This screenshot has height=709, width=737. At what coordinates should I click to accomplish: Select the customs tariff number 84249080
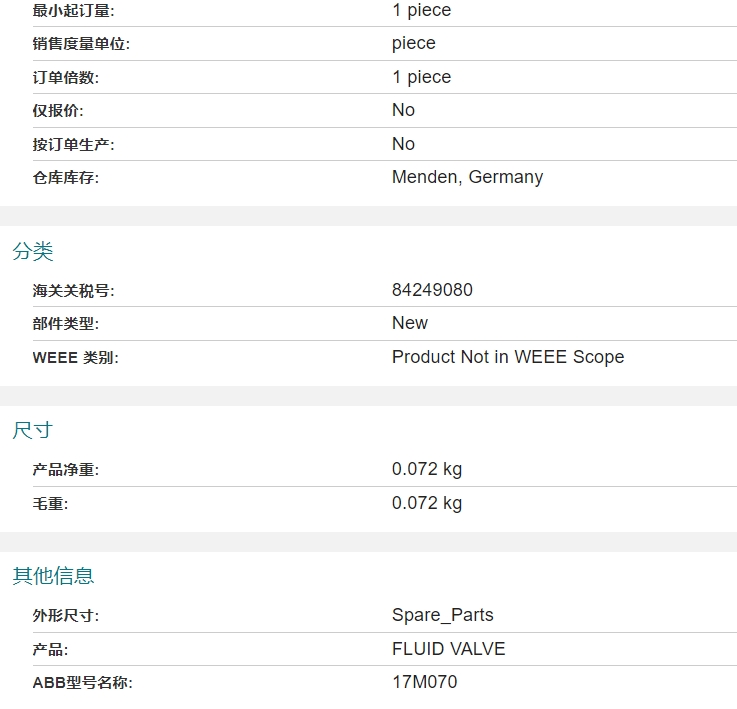pyautogui.click(x=432, y=290)
